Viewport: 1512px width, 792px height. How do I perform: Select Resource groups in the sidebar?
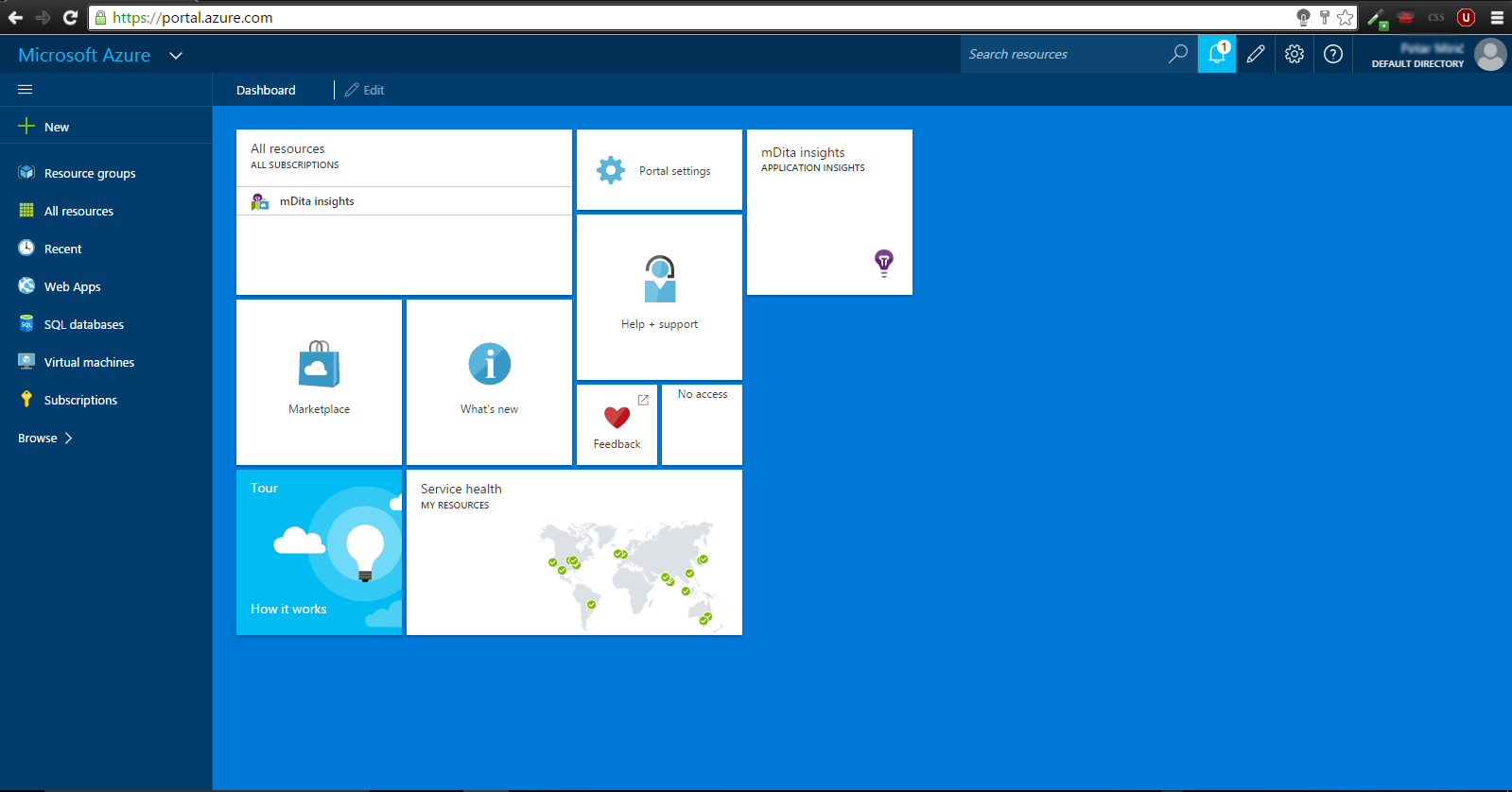(89, 174)
